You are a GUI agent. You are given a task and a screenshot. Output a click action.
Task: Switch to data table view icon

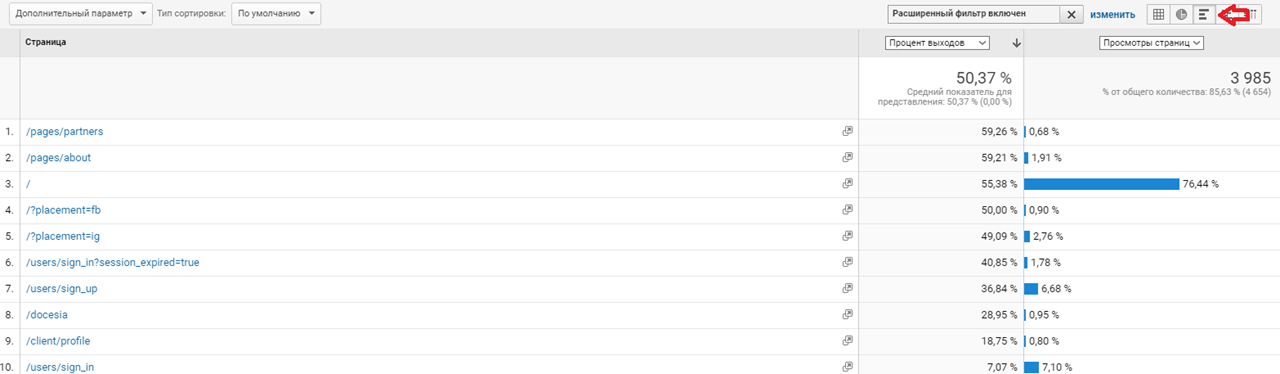(1158, 14)
